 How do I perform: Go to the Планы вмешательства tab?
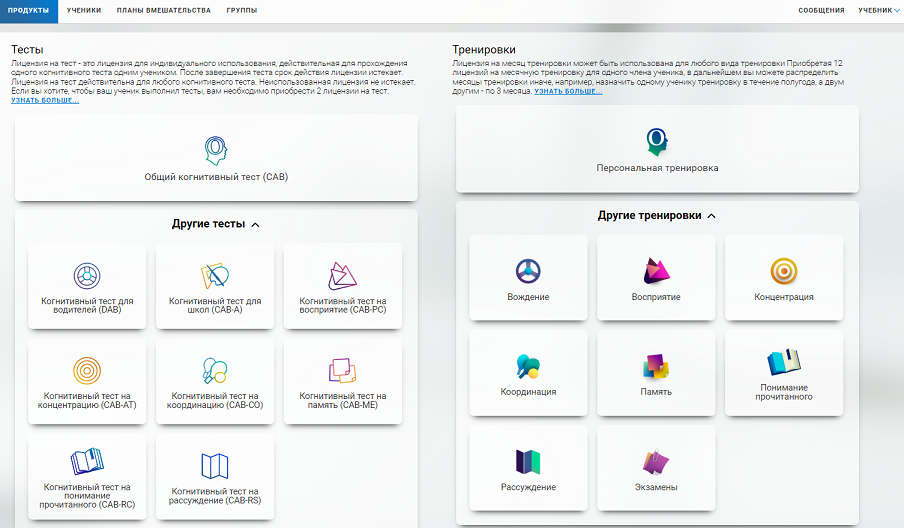tap(164, 10)
